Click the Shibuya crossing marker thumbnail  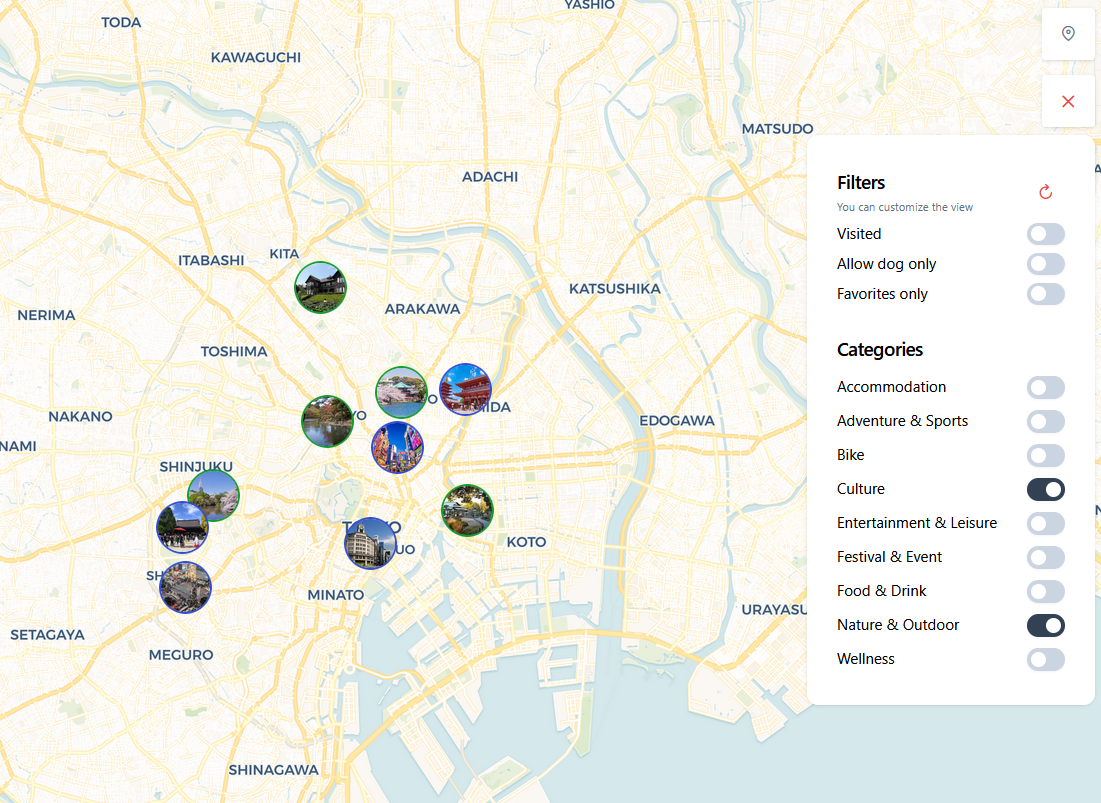click(185, 588)
